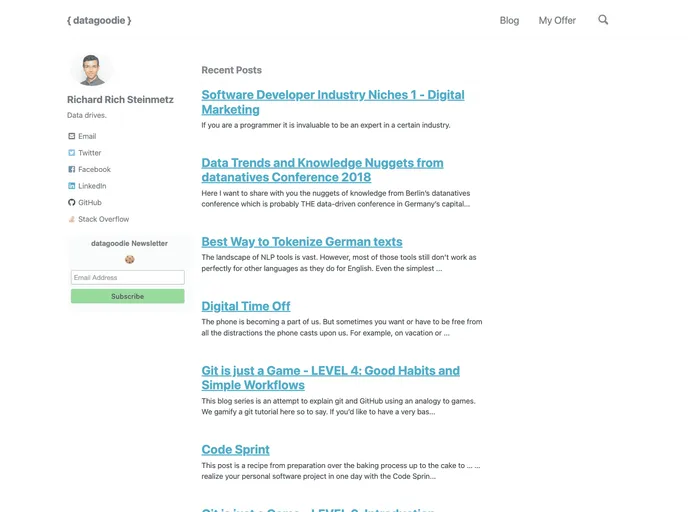Click the GitHub octocat icon

(72, 203)
